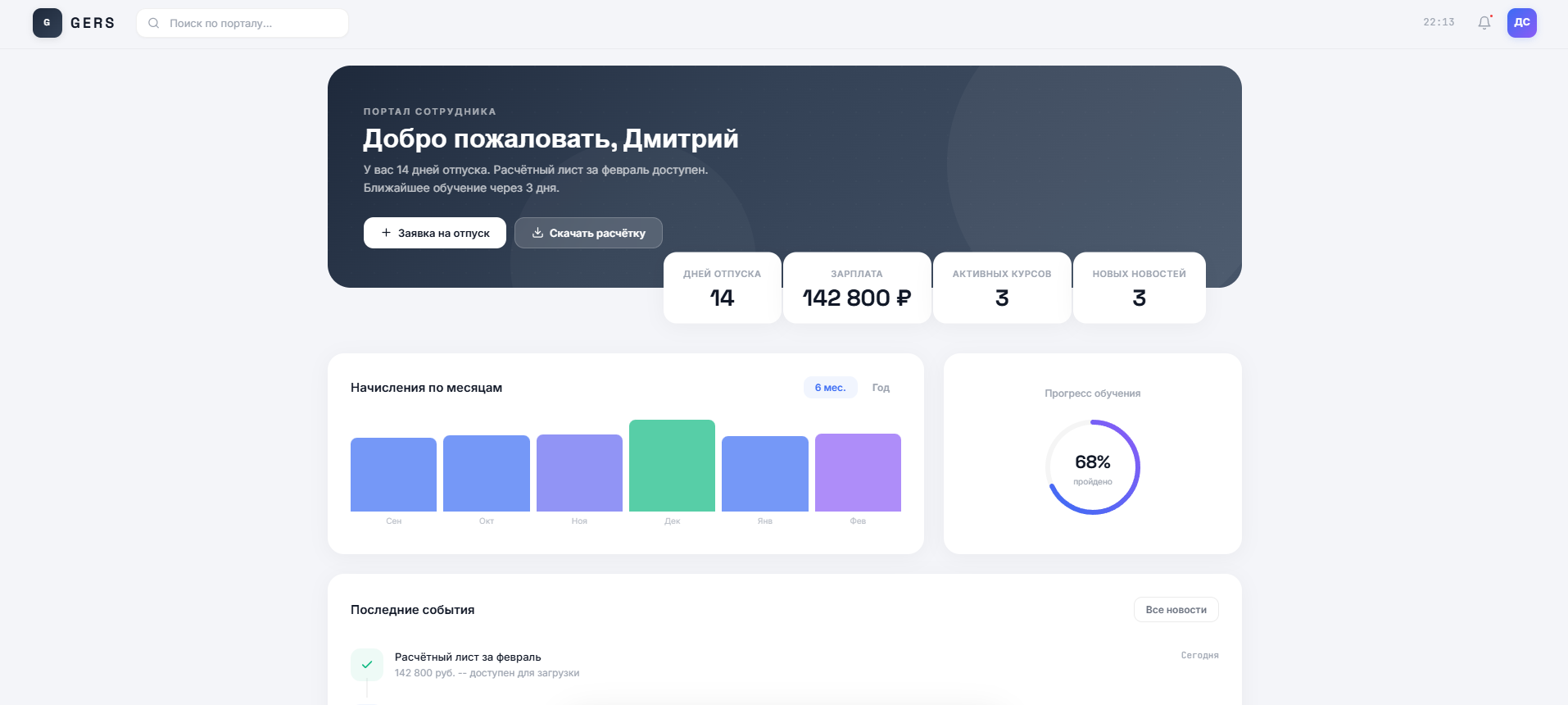Open the Активных курсов stat card
The image size is (1568, 705).
point(1001,288)
